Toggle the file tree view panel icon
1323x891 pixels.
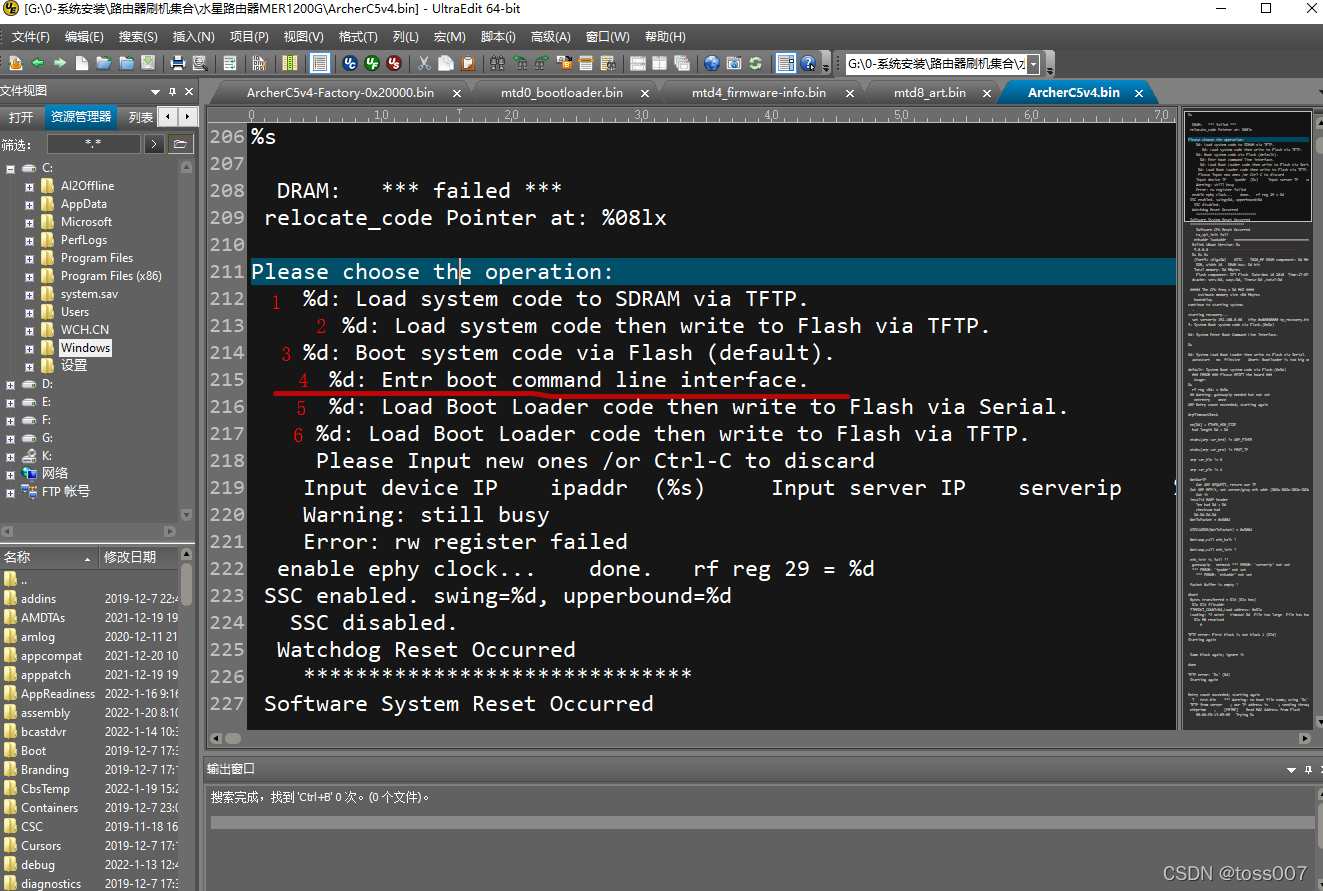point(786,63)
